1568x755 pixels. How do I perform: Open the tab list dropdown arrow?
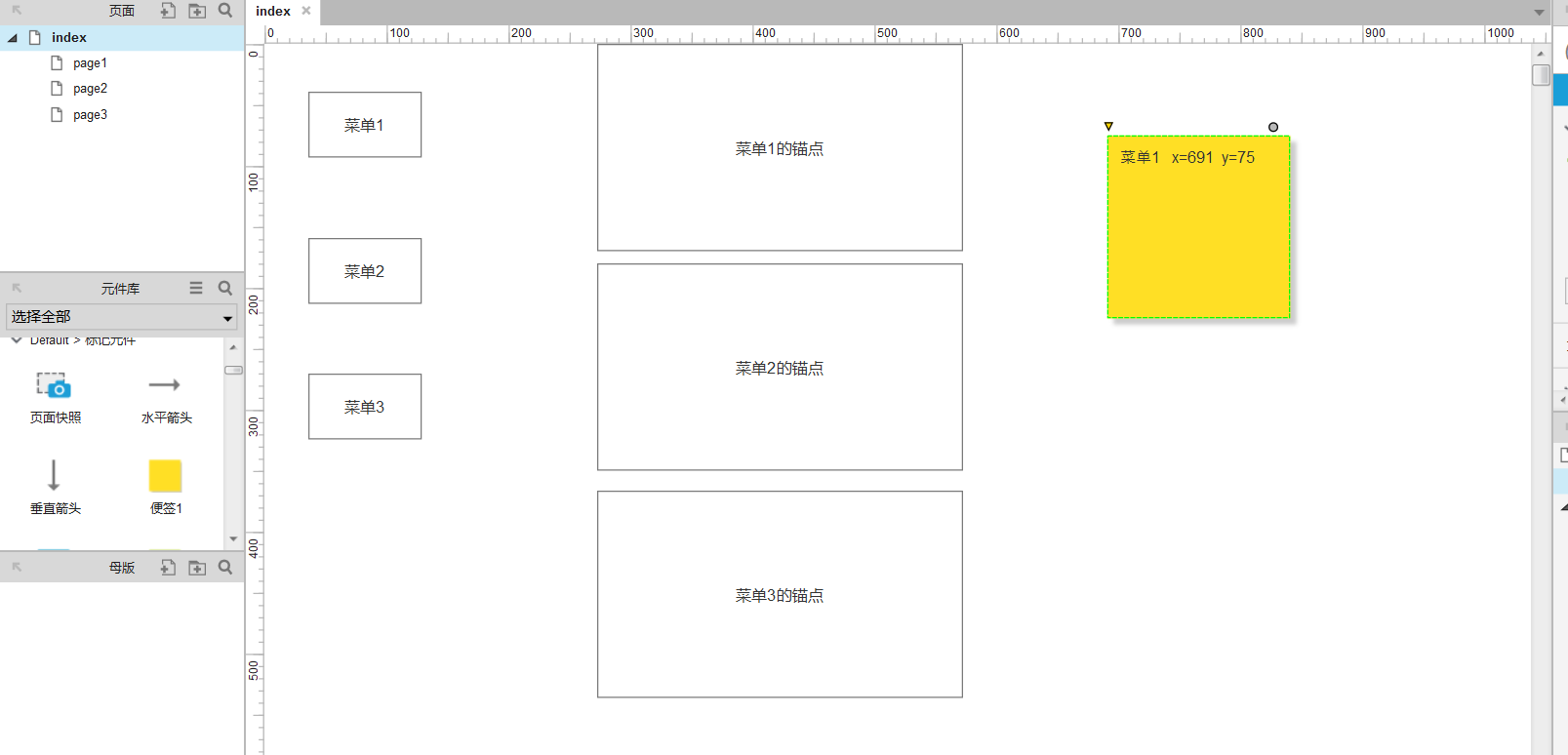(1539, 13)
